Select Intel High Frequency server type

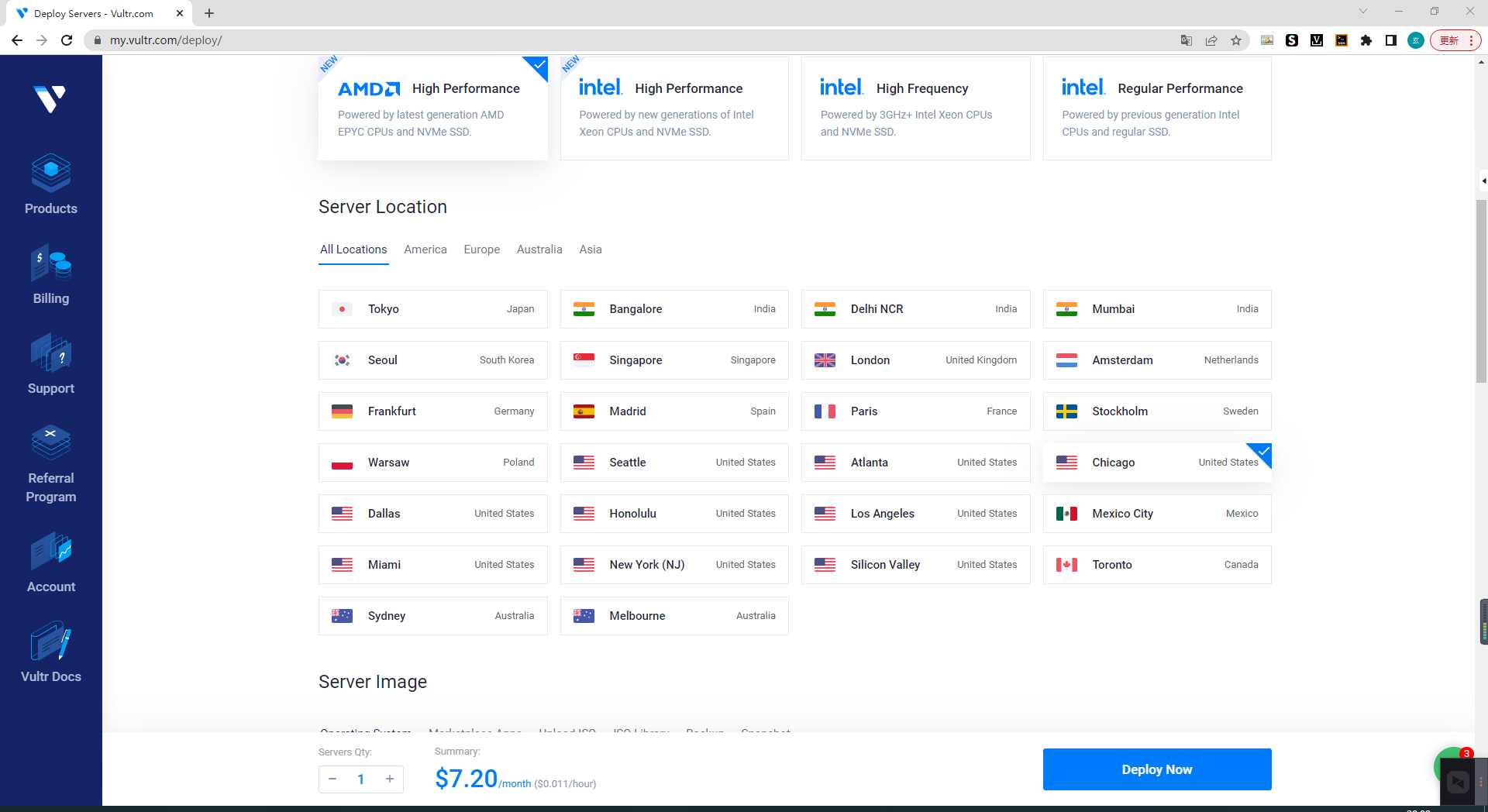(x=915, y=108)
